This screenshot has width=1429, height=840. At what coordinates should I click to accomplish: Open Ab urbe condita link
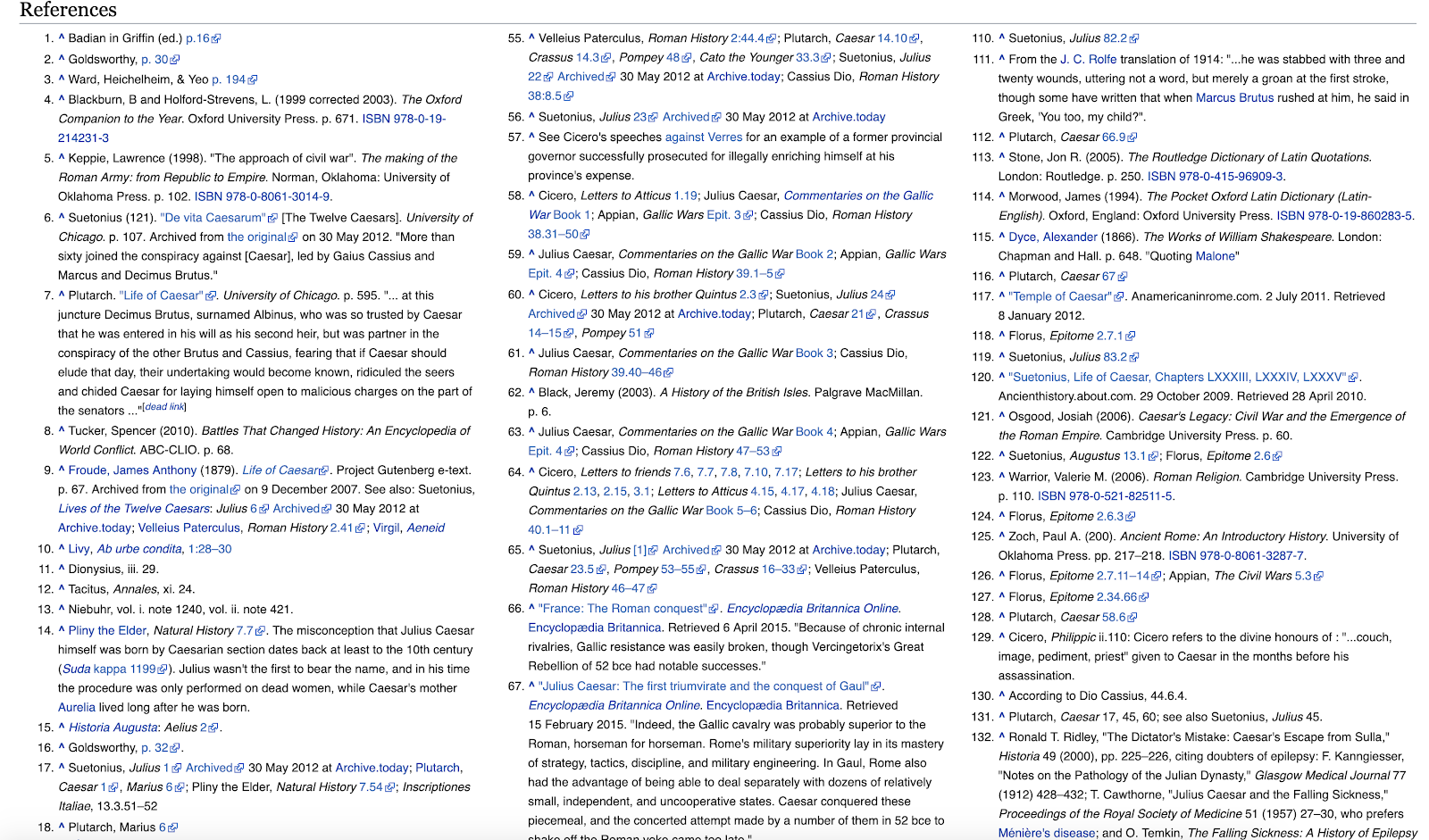139,549
